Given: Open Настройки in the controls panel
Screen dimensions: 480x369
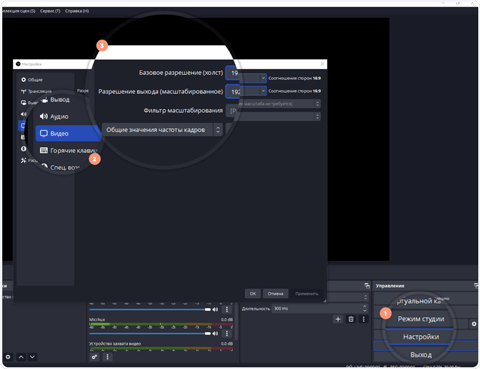Looking at the screenshot, I should (x=421, y=337).
